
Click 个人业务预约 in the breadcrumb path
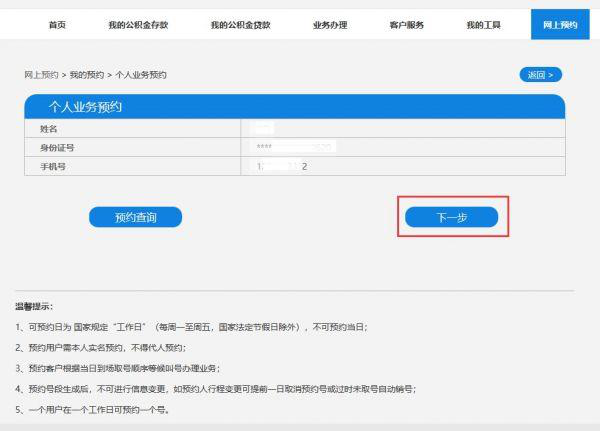point(139,75)
